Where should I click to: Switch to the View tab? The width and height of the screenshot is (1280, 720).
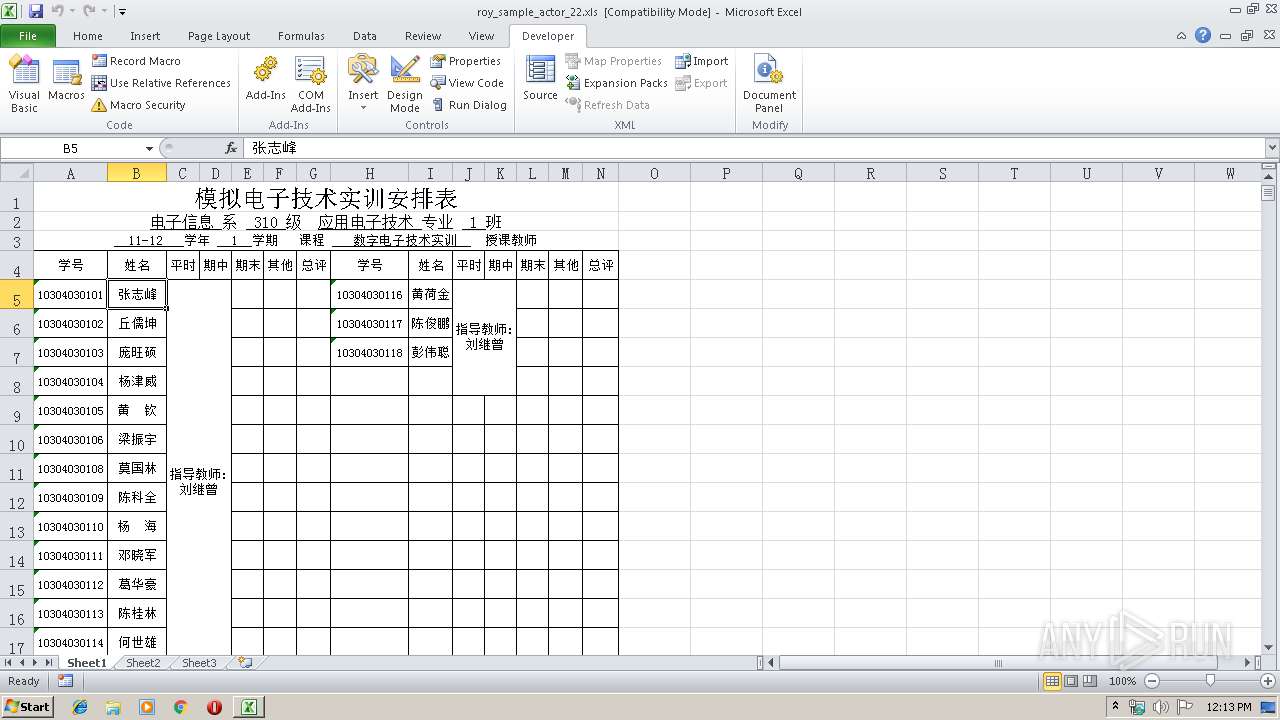pyautogui.click(x=481, y=35)
